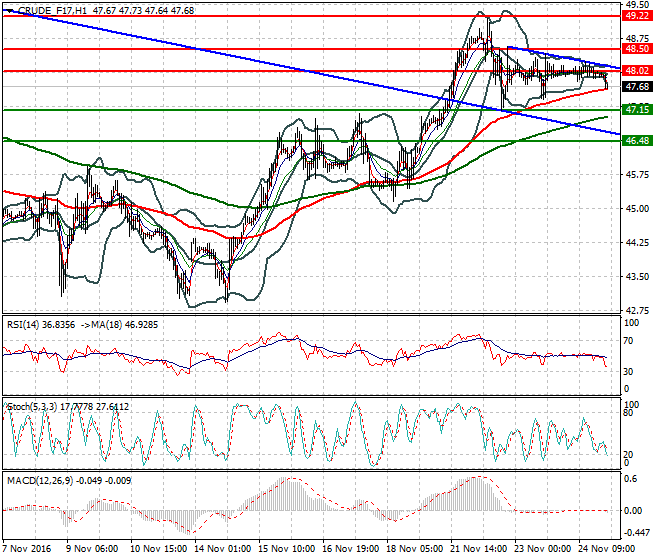Click the 10 Nov 15:00 time label

159,549
